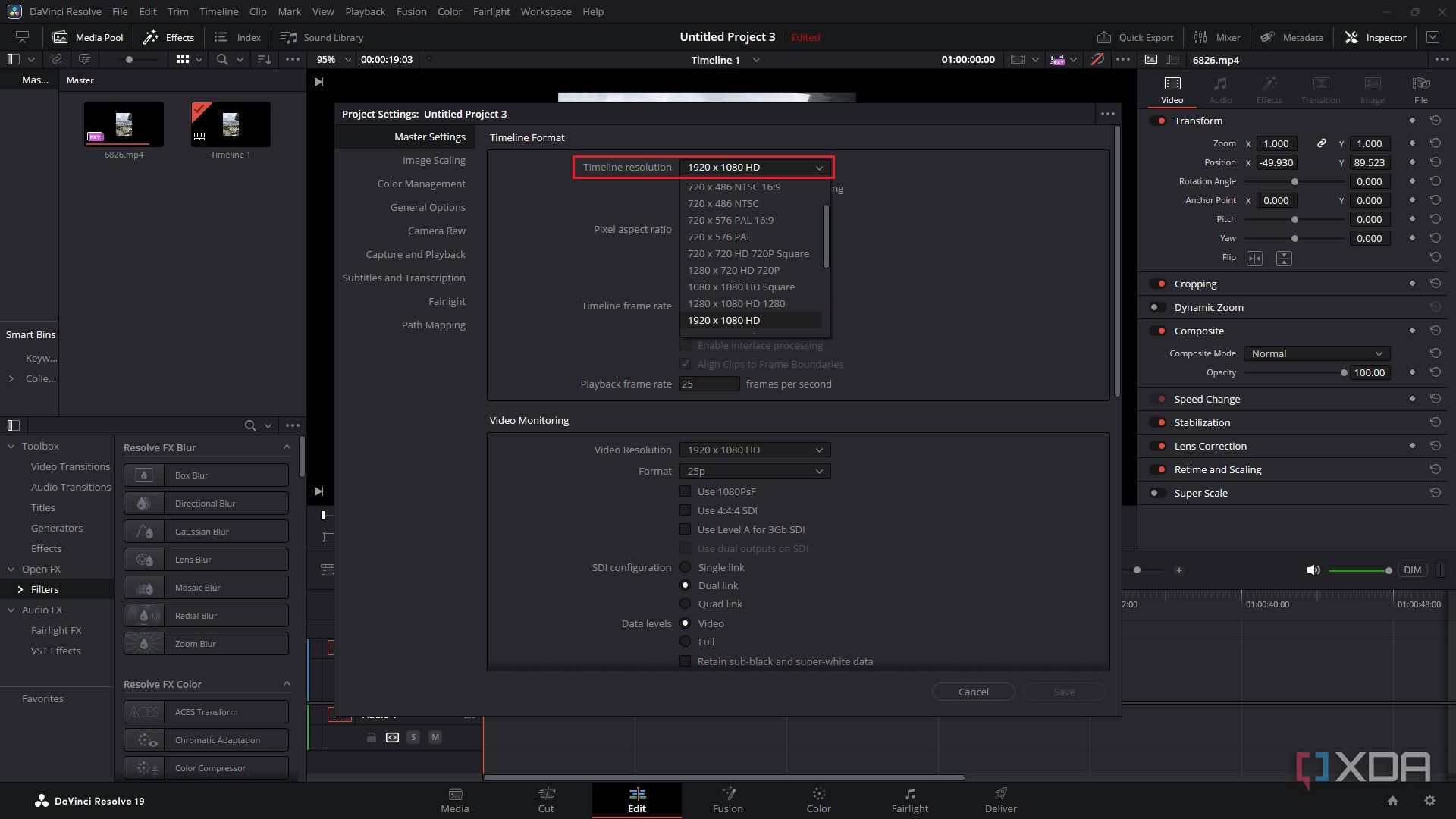Open media pool search icon
This screenshot has width=1456, height=819.
[x=222, y=59]
